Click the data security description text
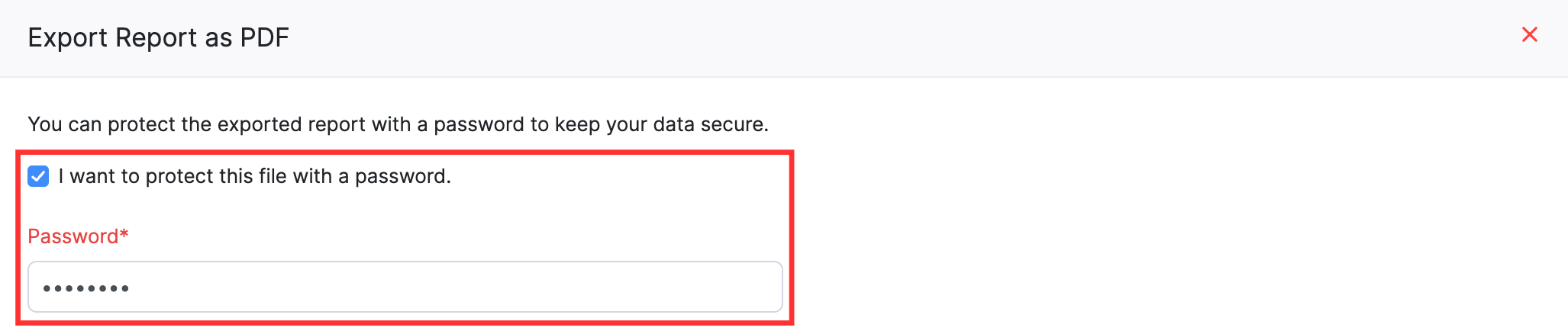This screenshot has width=1568, height=334. [x=398, y=124]
